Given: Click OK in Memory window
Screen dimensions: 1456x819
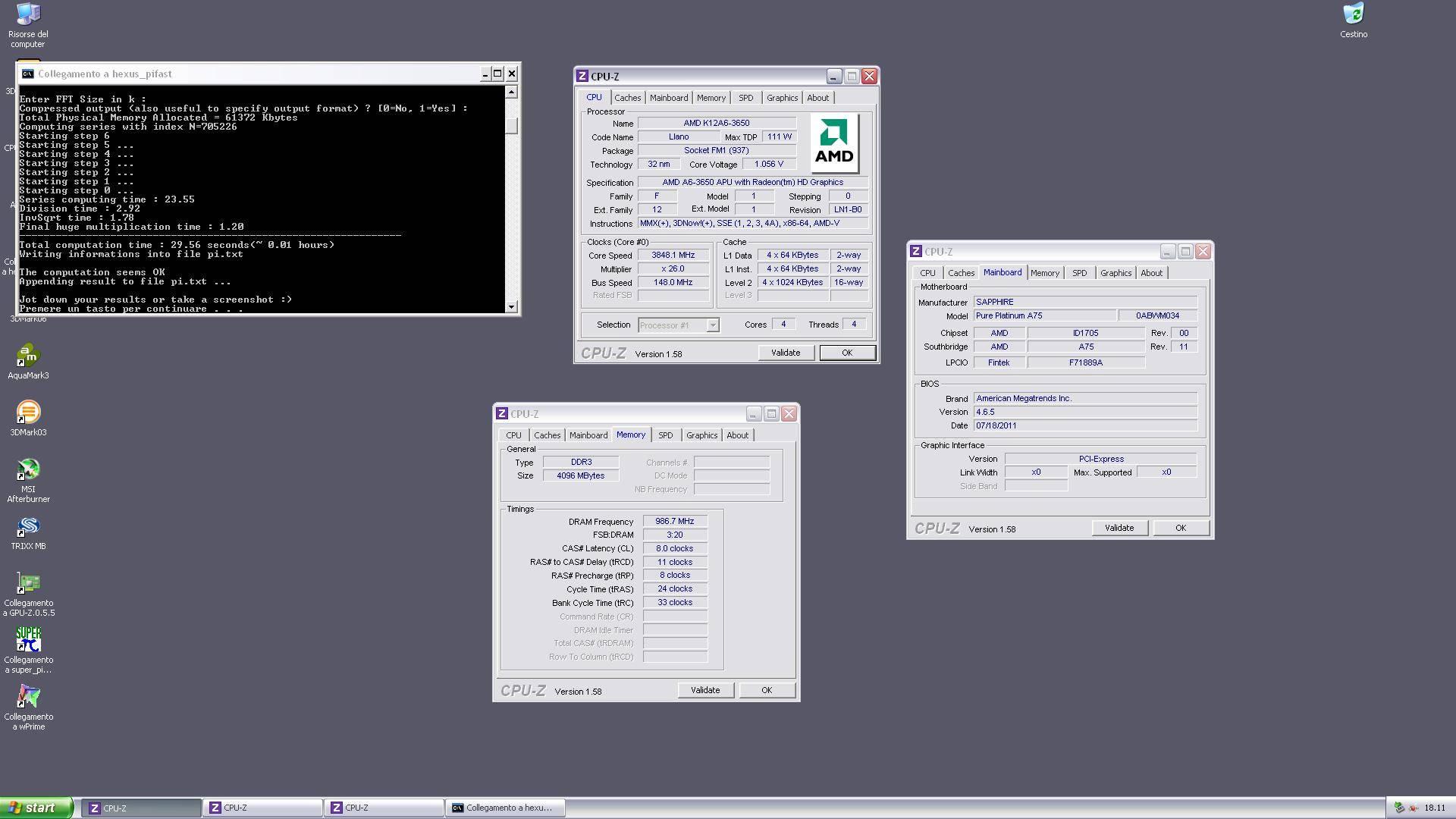Looking at the screenshot, I should tap(767, 690).
